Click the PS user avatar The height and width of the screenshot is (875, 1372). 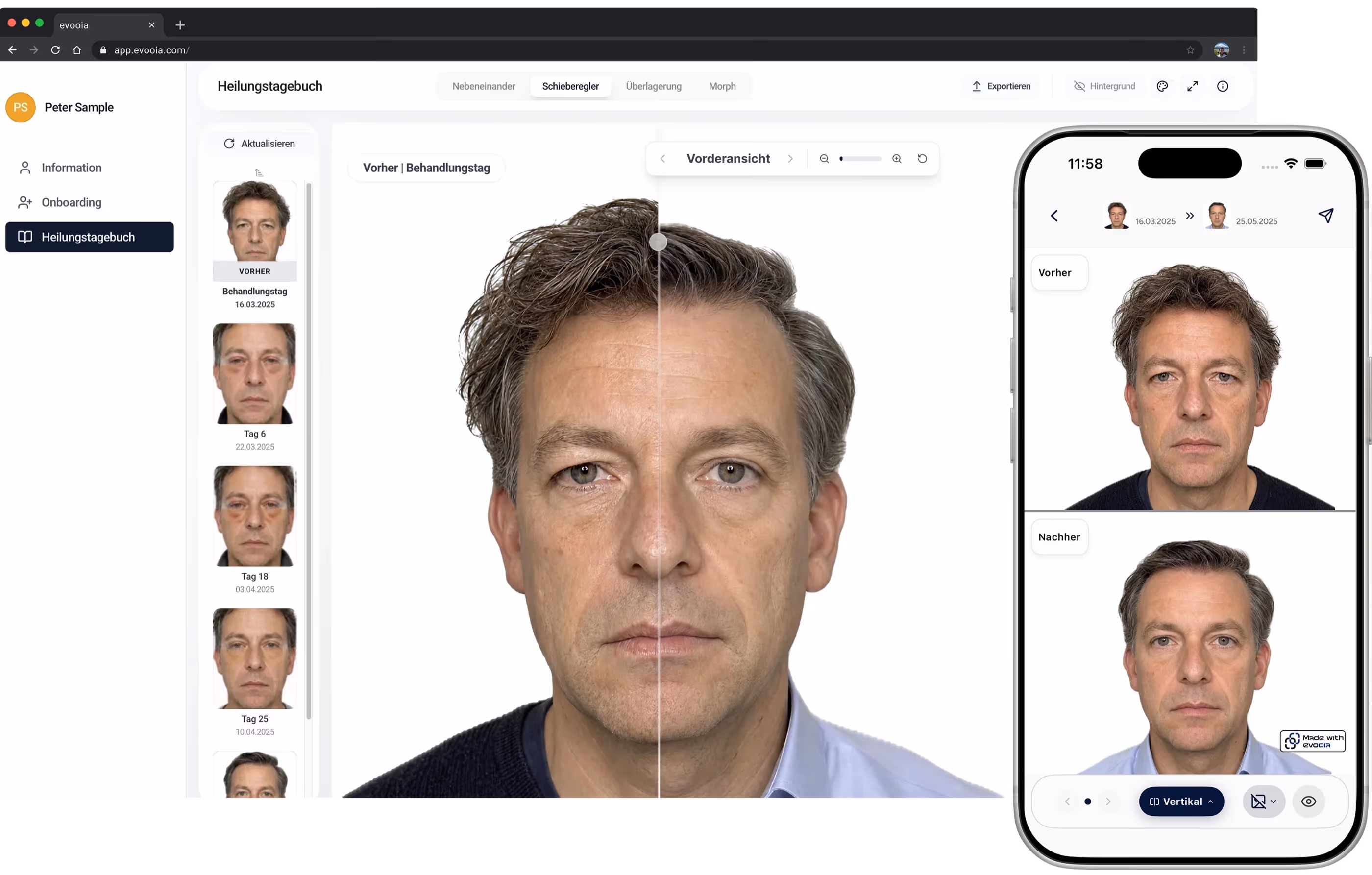click(21, 107)
